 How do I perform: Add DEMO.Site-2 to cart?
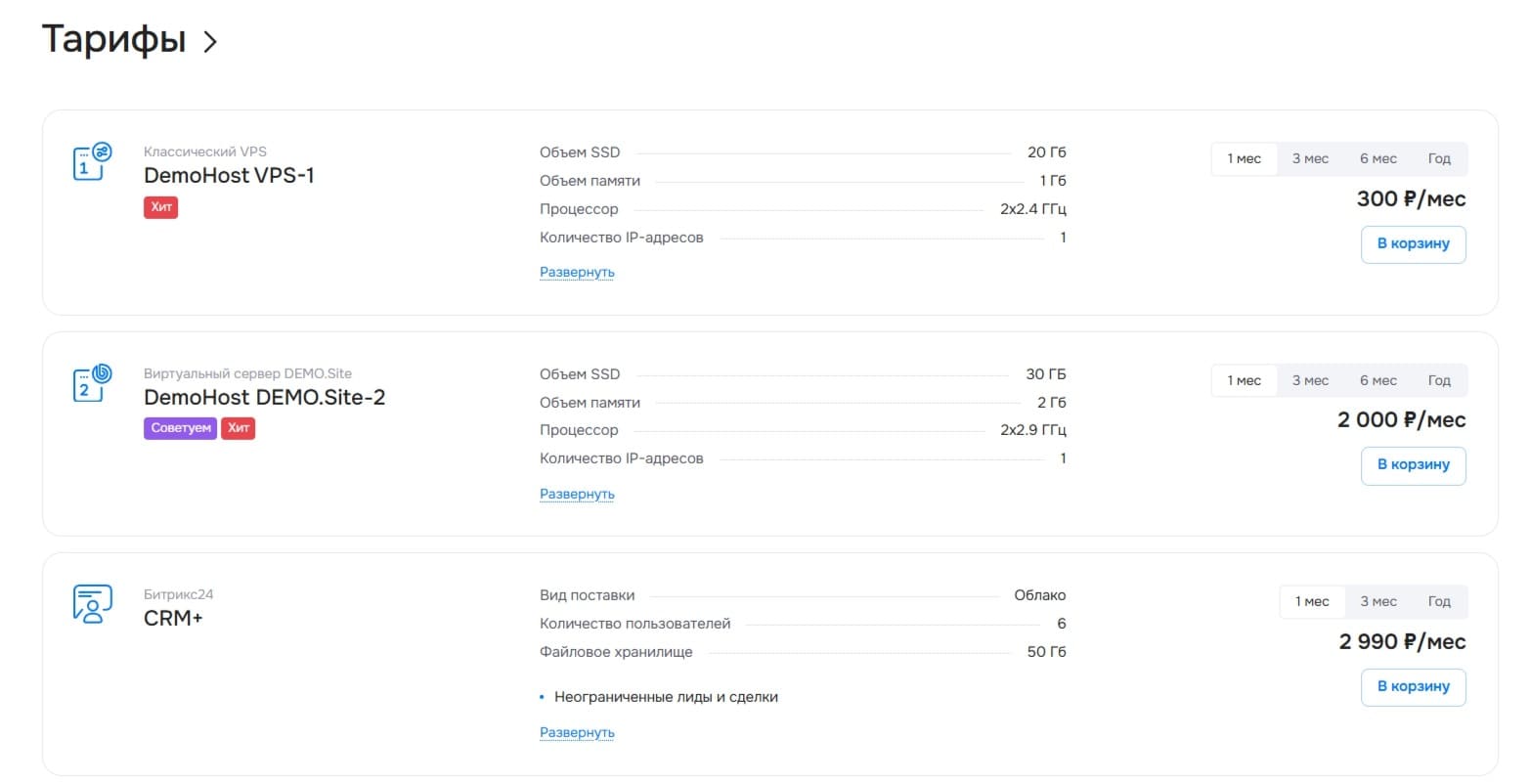click(1413, 465)
